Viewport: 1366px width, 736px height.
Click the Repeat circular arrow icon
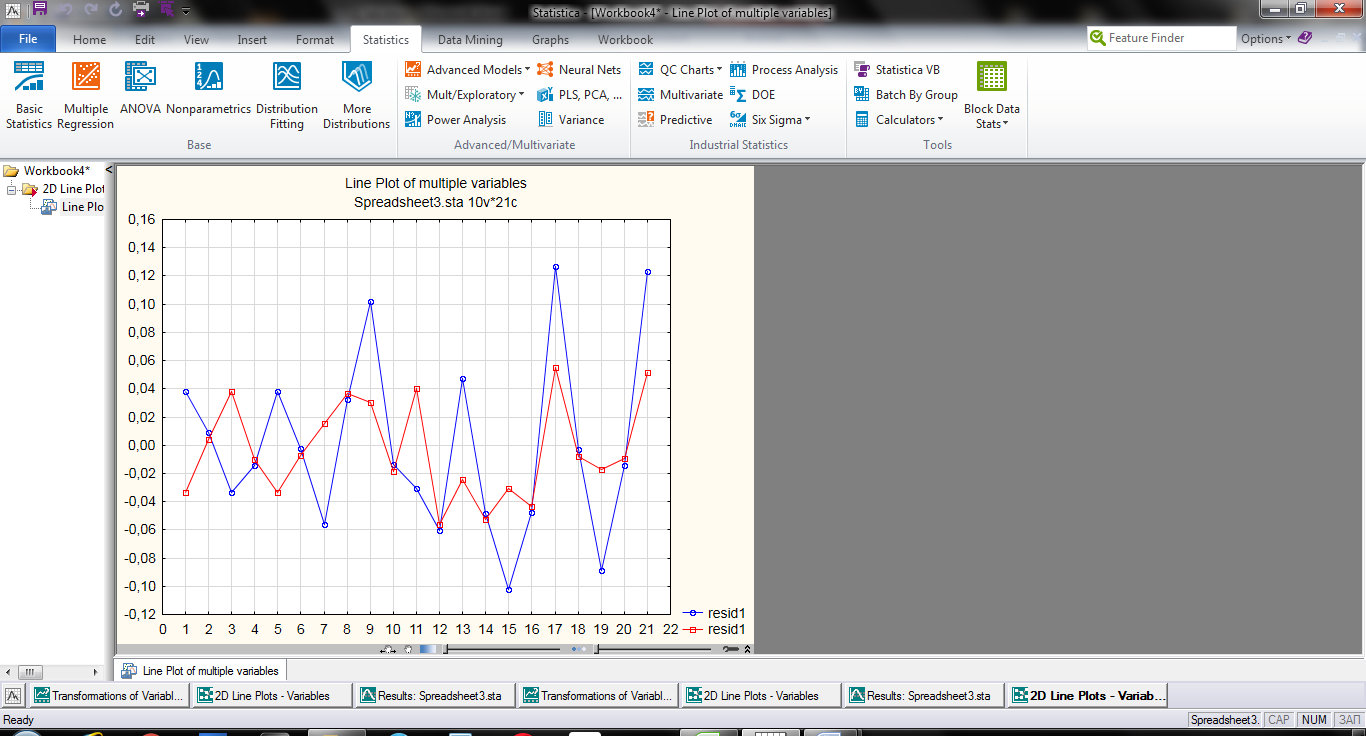[115, 10]
